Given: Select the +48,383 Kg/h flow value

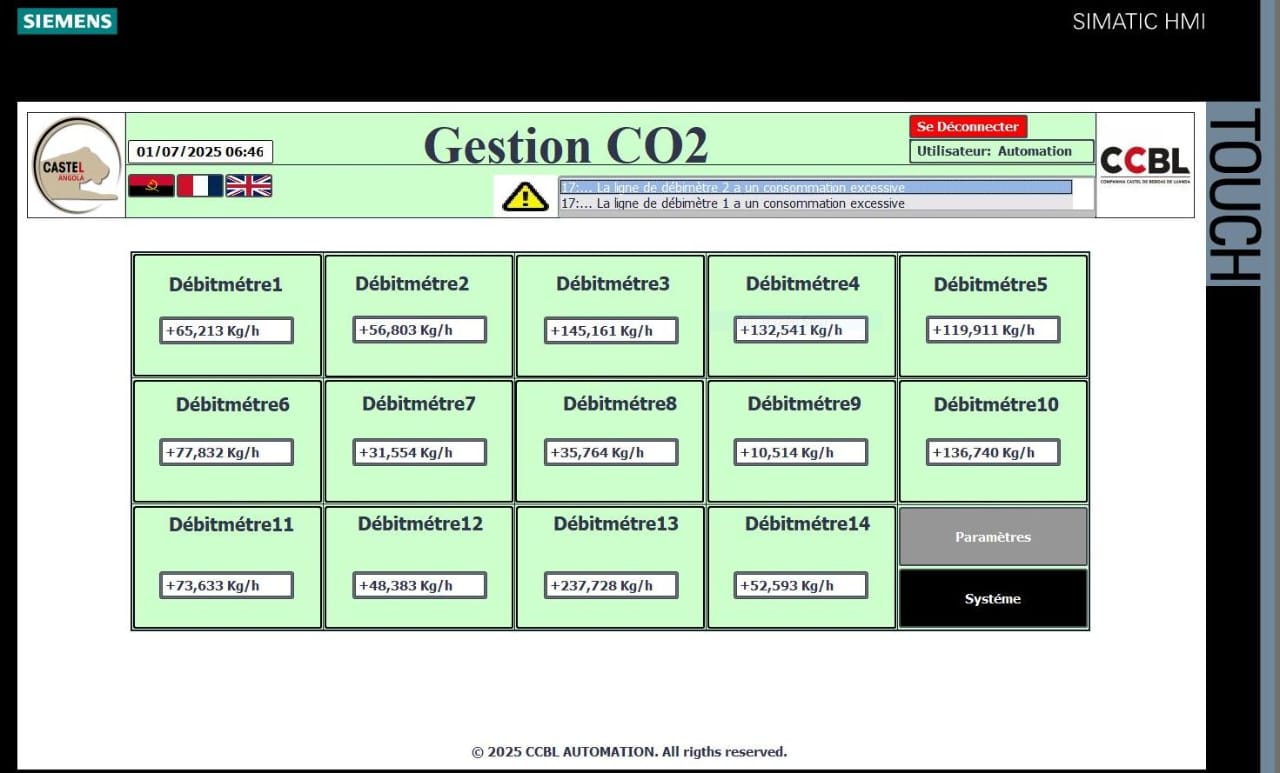Looking at the screenshot, I should tap(420, 585).
